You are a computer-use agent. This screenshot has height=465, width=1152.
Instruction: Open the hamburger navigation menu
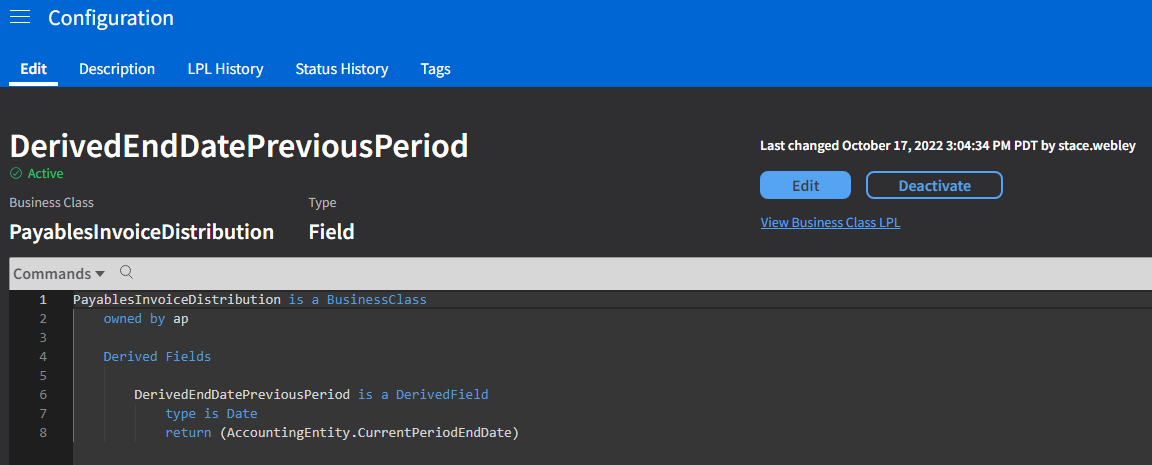pyautogui.click(x=20, y=18)
